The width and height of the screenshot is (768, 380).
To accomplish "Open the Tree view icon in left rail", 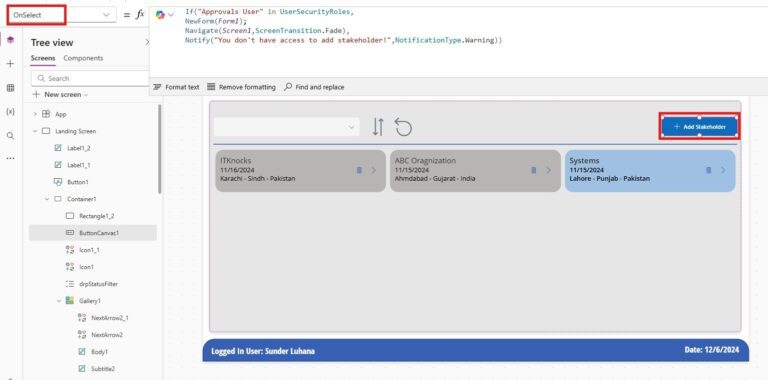I will (10, 40).
